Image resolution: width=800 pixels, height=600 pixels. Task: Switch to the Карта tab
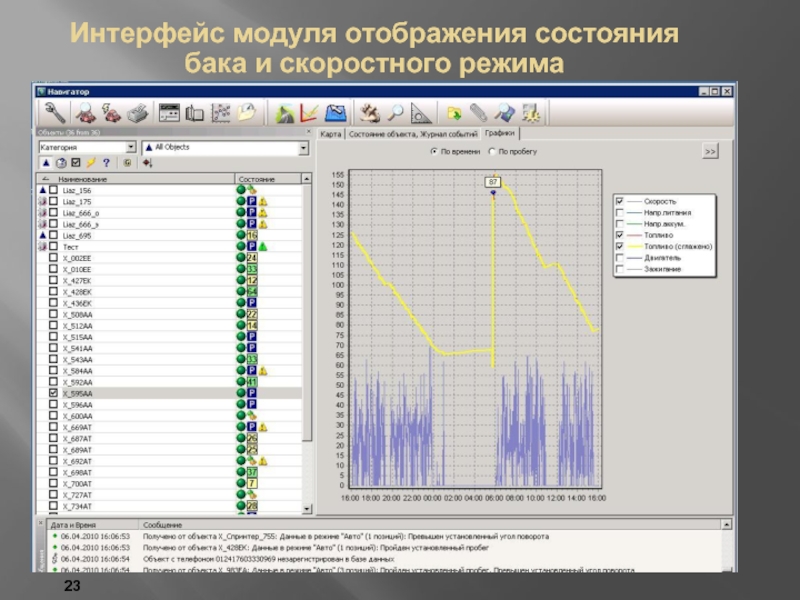[x=331, y=133]
